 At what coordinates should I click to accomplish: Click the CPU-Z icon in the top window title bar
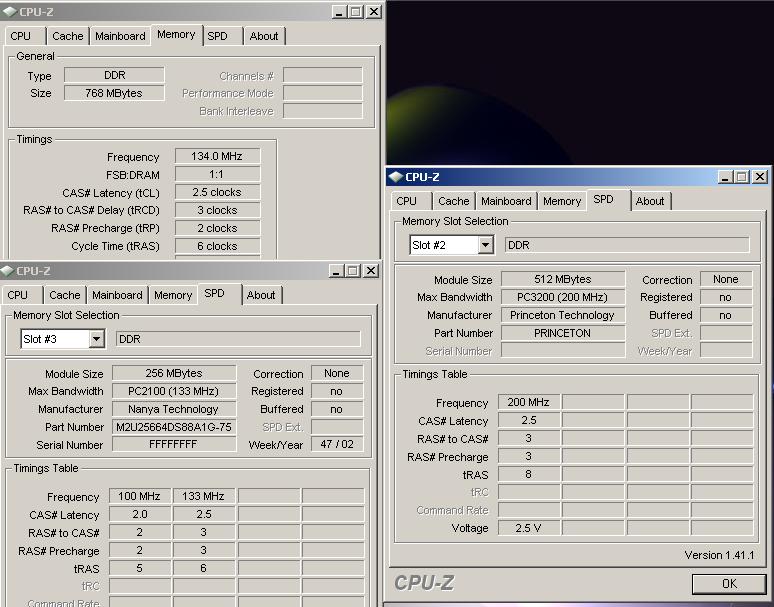tap(9, 11)
